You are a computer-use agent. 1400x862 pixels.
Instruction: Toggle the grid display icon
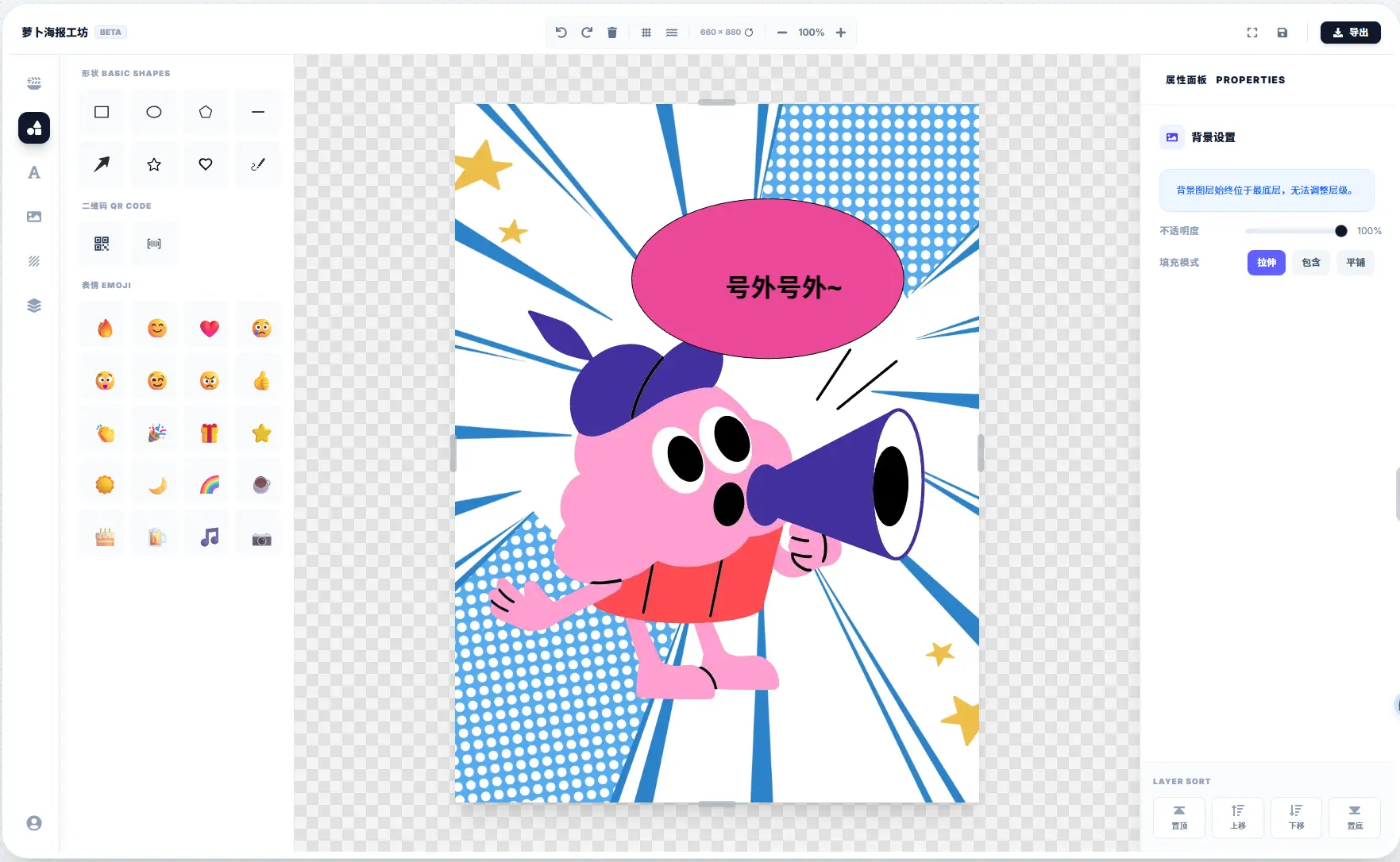(x=646, y=33)
